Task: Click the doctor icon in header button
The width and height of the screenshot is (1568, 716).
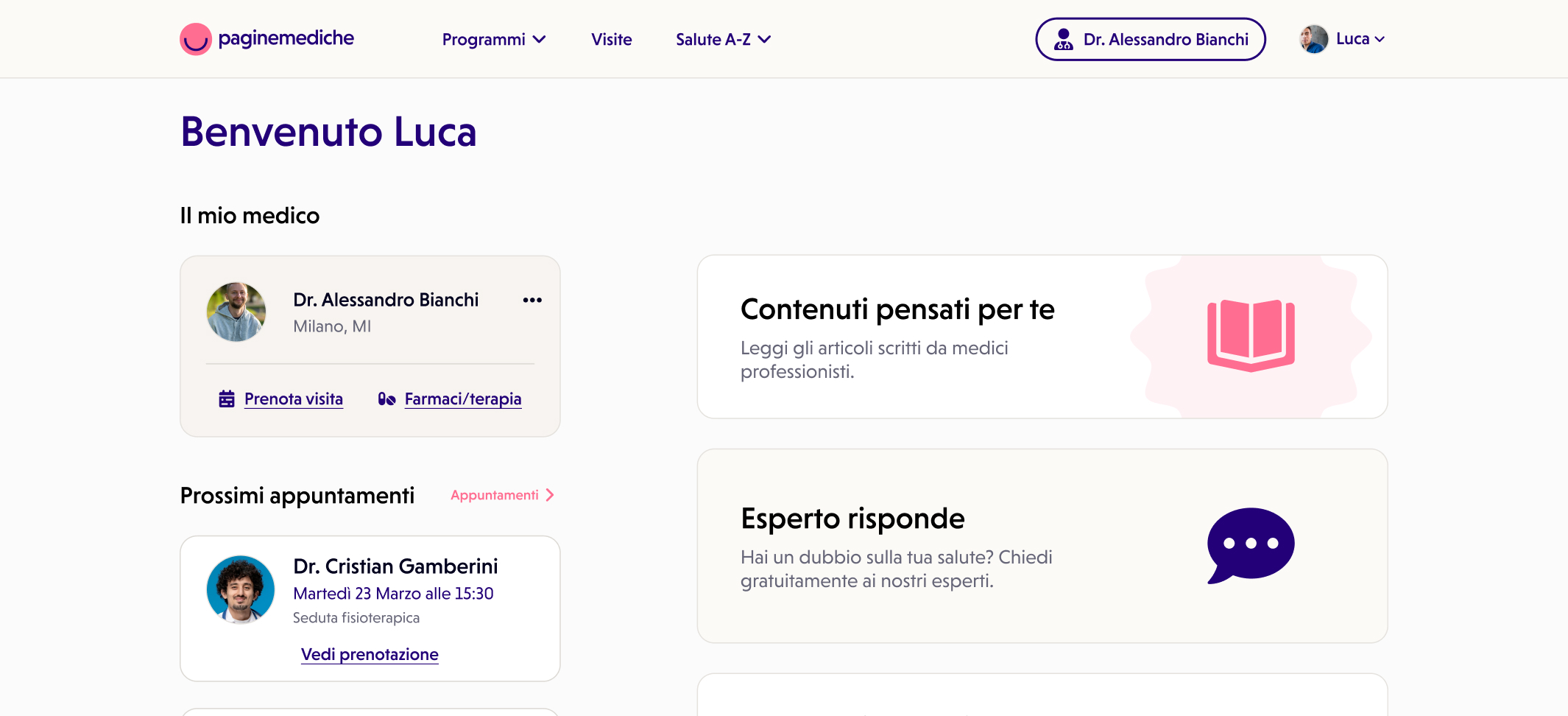Action: tap(1063, 39)
